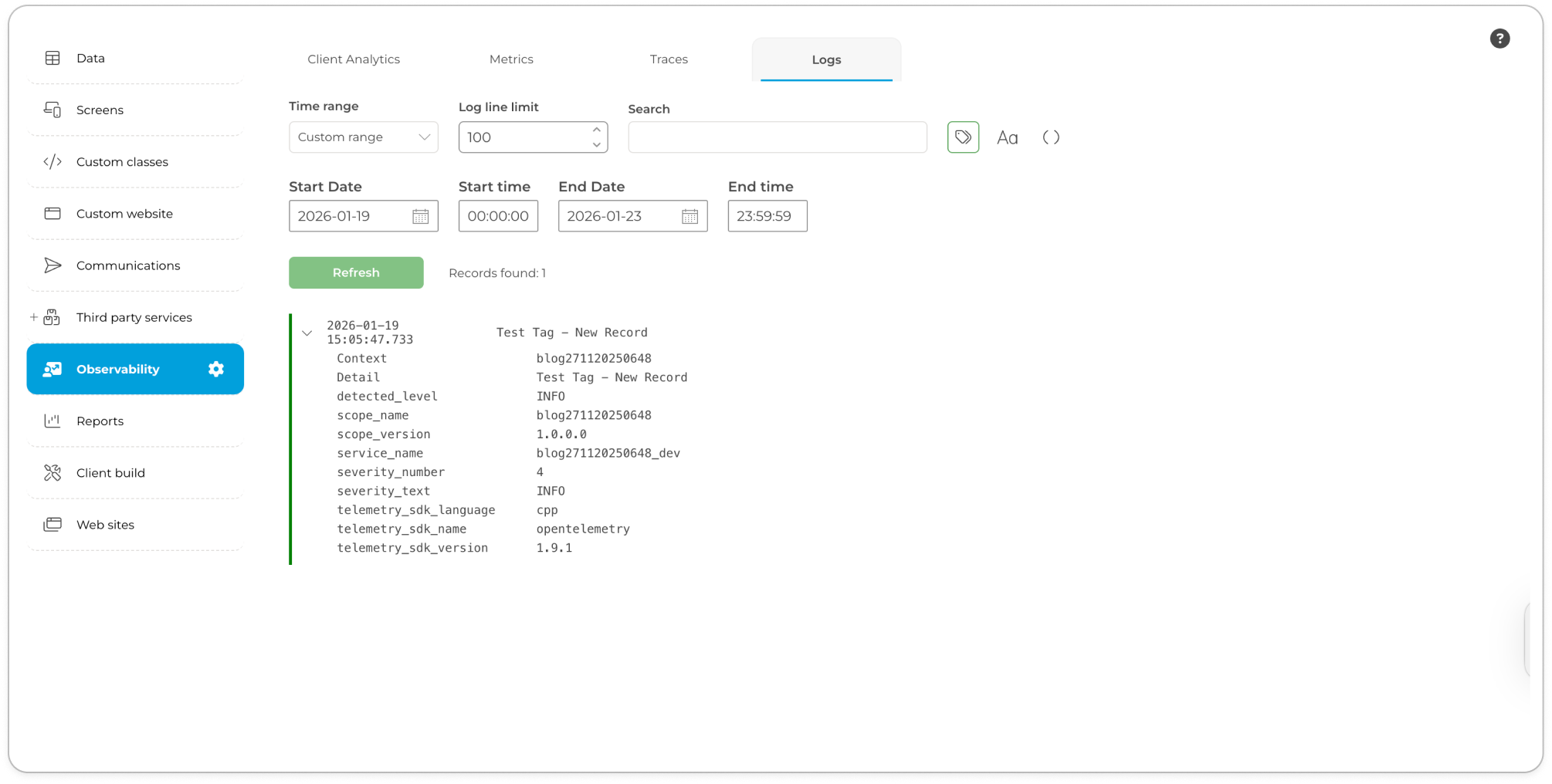Click into the Search input field
The width and height of the screenshot is (1552, 784).
tap(777, 137)
